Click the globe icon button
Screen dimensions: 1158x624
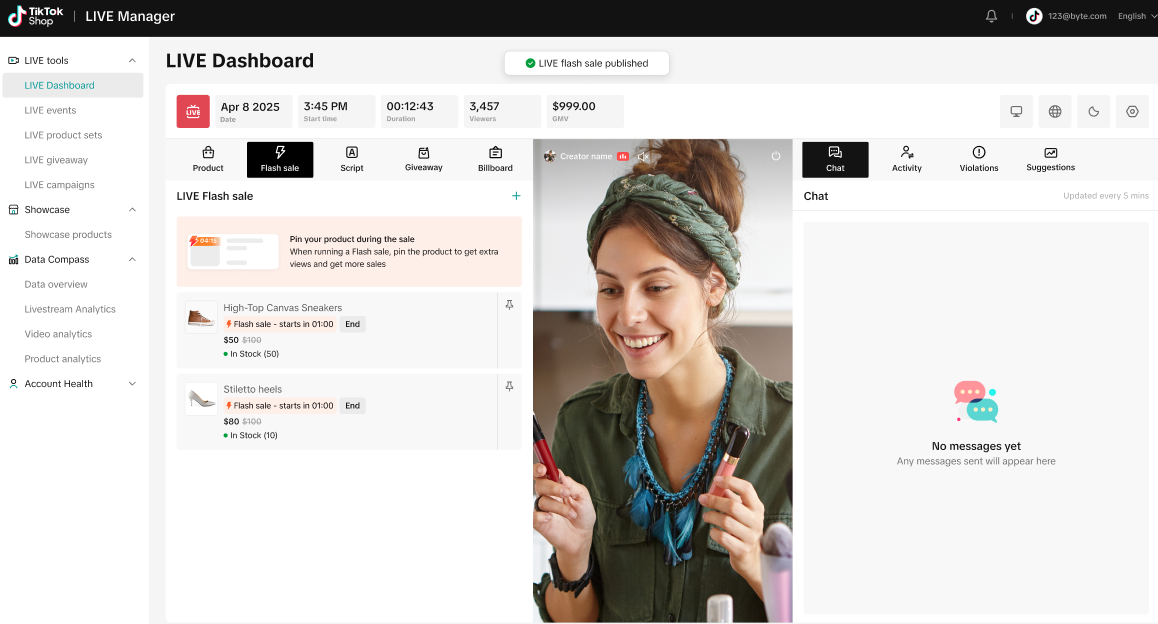[x=1055, y=112]
